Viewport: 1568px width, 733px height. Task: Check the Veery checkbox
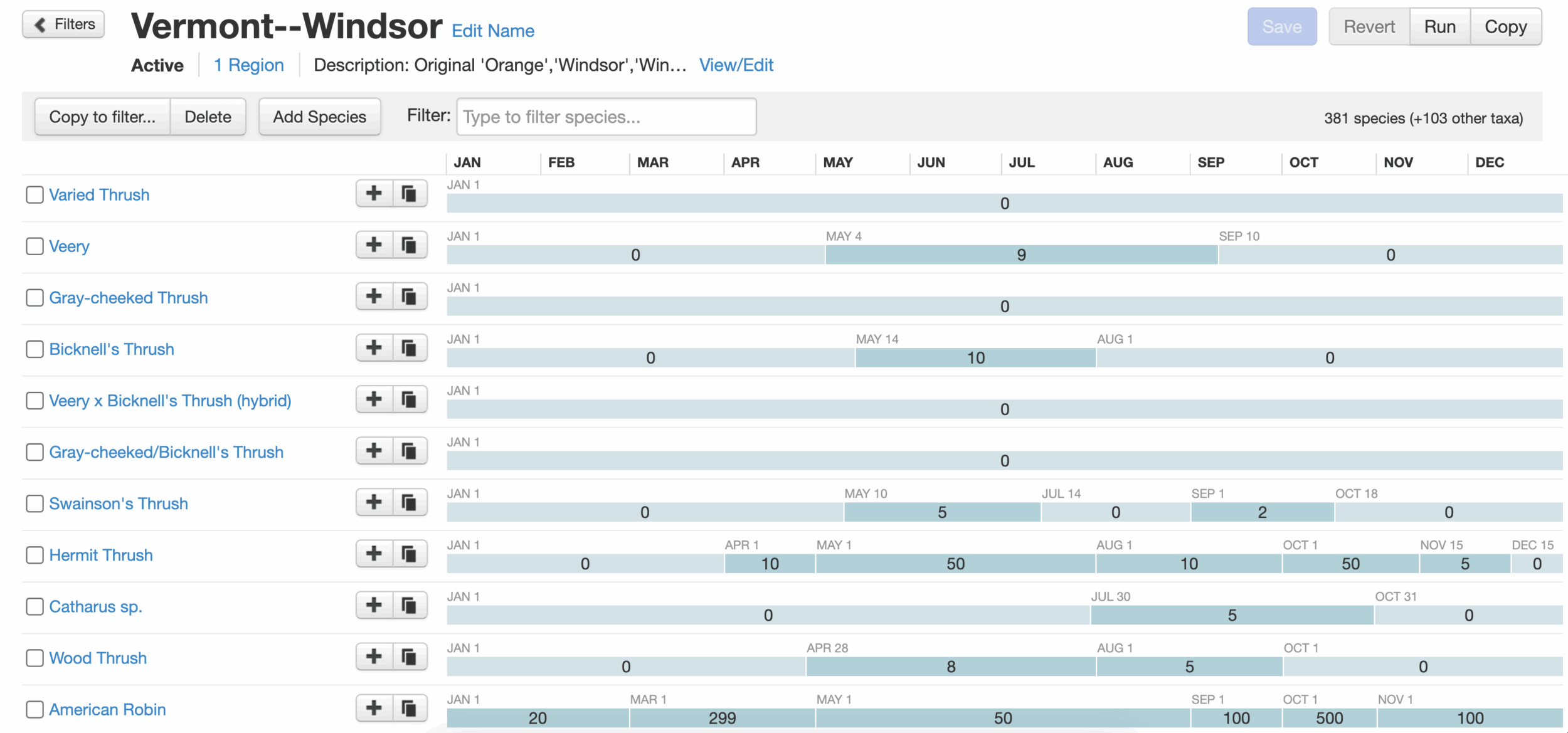coord(34,246)
